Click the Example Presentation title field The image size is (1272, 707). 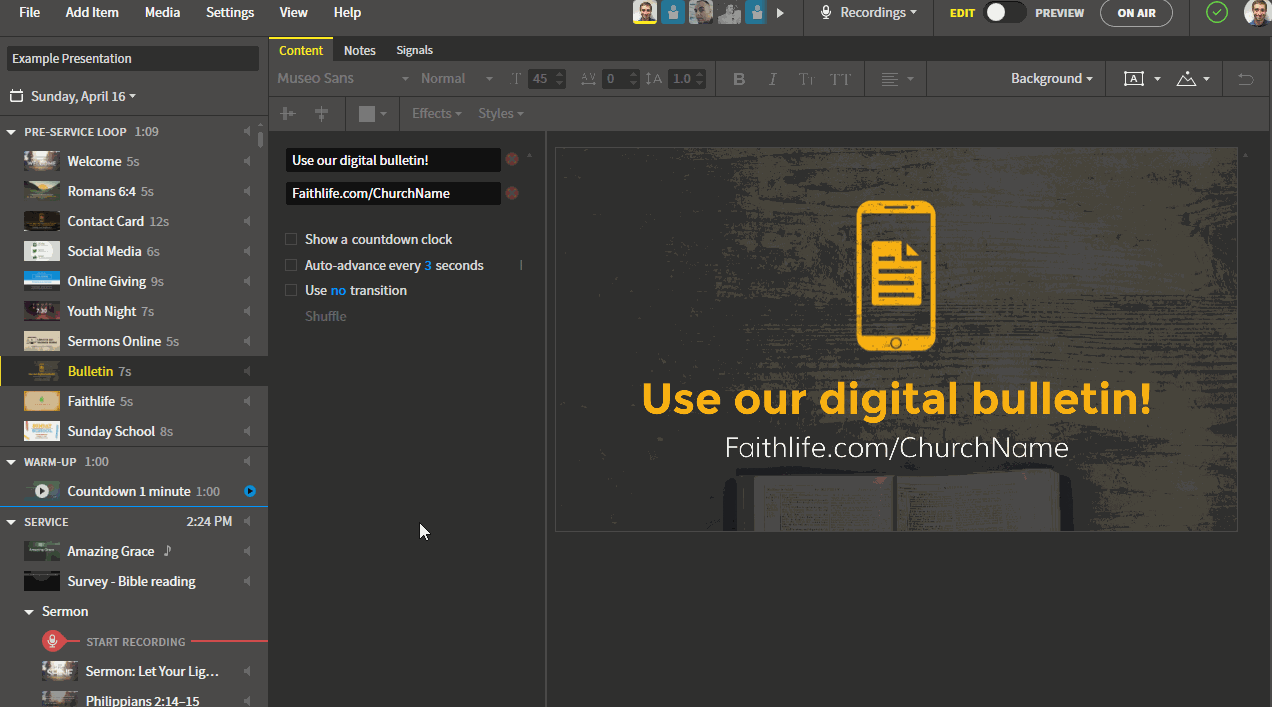(133, 58)
